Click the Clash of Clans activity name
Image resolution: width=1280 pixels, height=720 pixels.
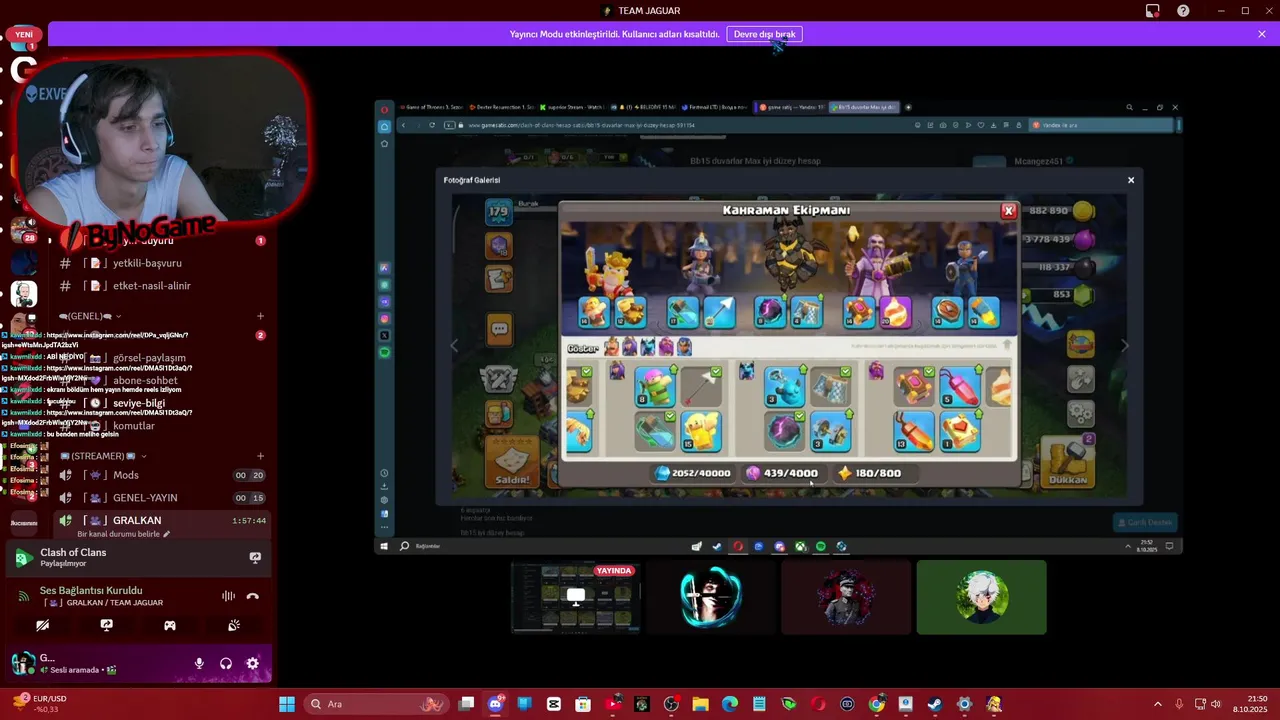(73, 552)
